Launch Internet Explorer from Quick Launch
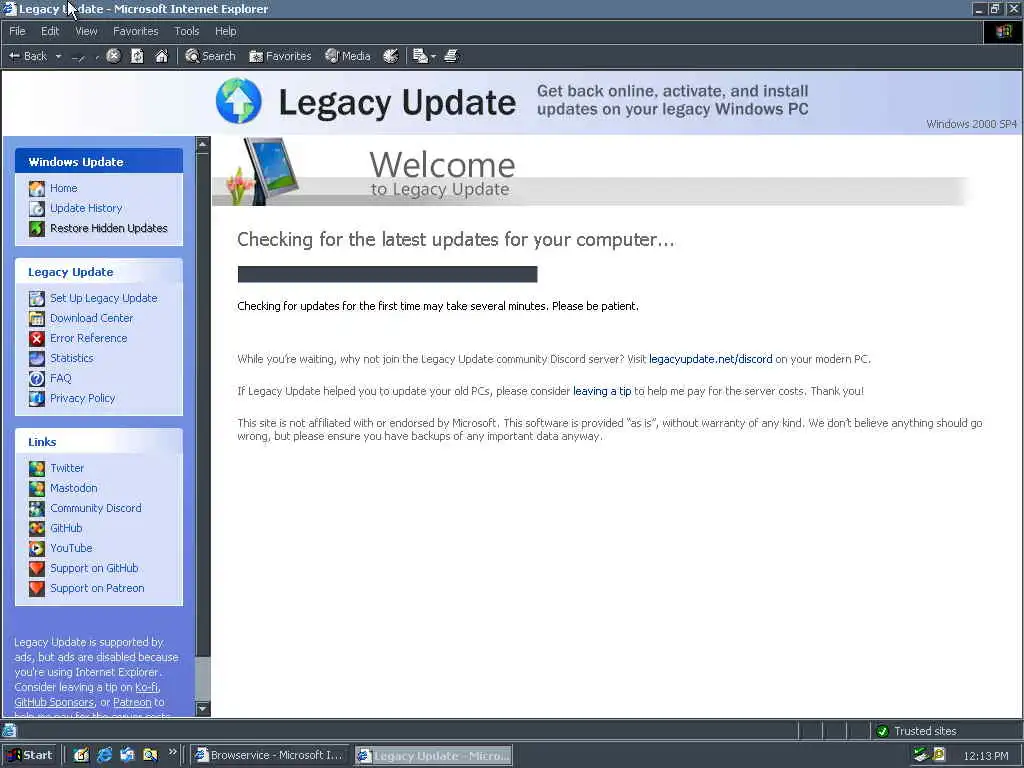 pos(104,755)
